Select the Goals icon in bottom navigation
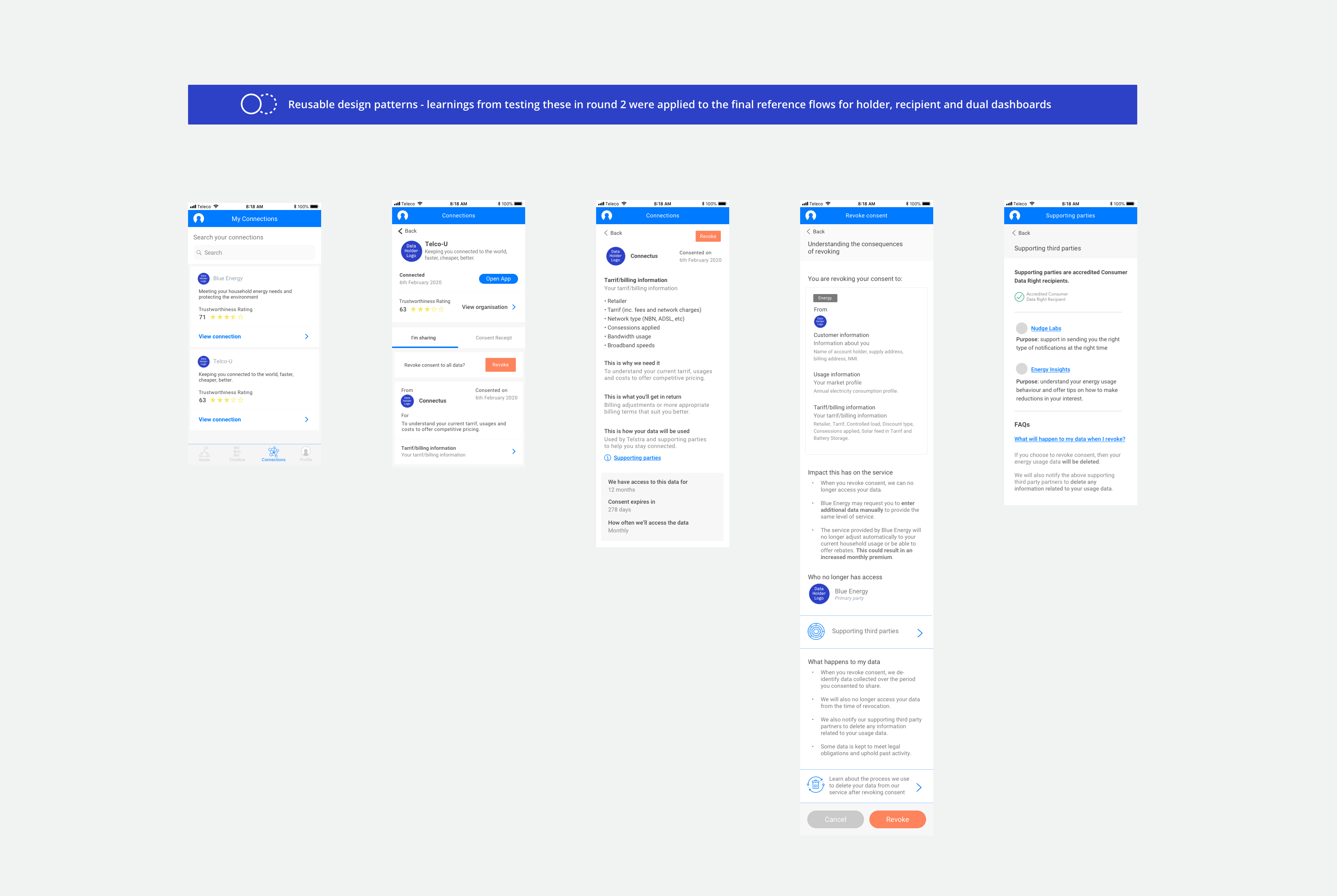This screenshot has width=1337, height=896. pyautogui.click(x=204, y=454)
